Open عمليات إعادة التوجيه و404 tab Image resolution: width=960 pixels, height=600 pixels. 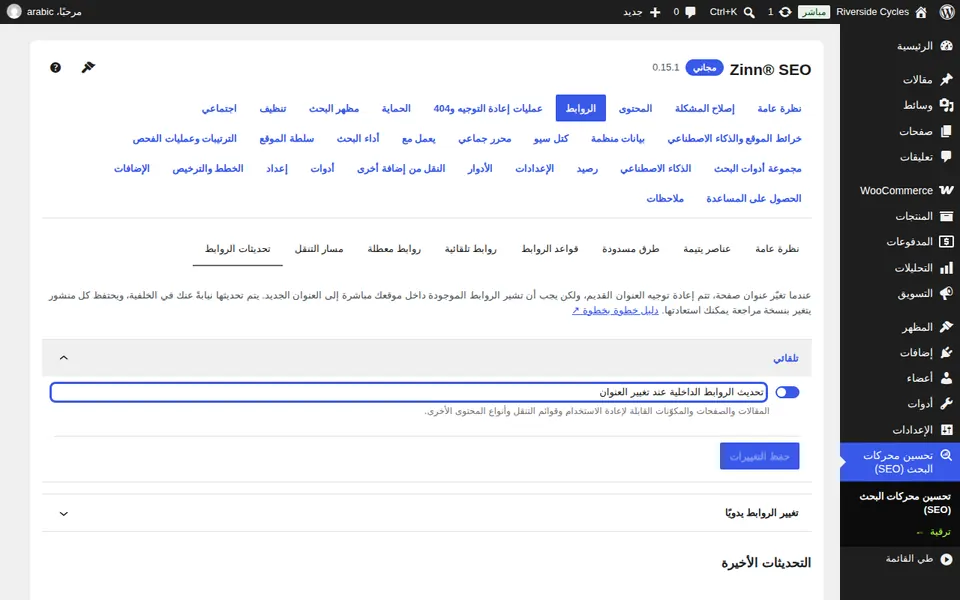[488, 108]
